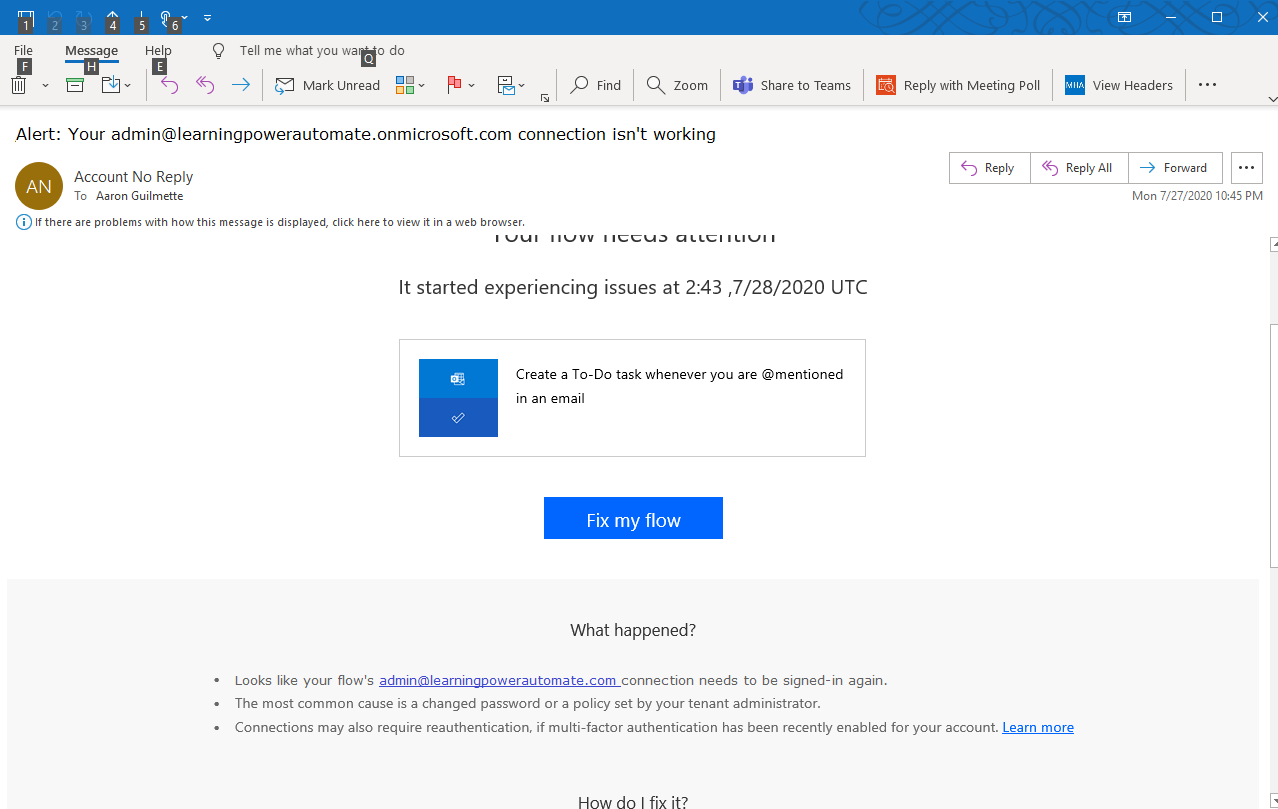Select Mark Unread in the ribbon
This screenshot has height=809, width=1278.
(327, 85)
